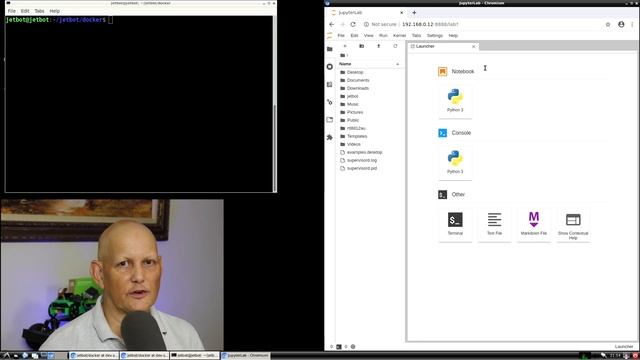Viewport: 640px width, 360px height.
Task: Open the terminal window Help menu
Action: (x=54, y=11)
